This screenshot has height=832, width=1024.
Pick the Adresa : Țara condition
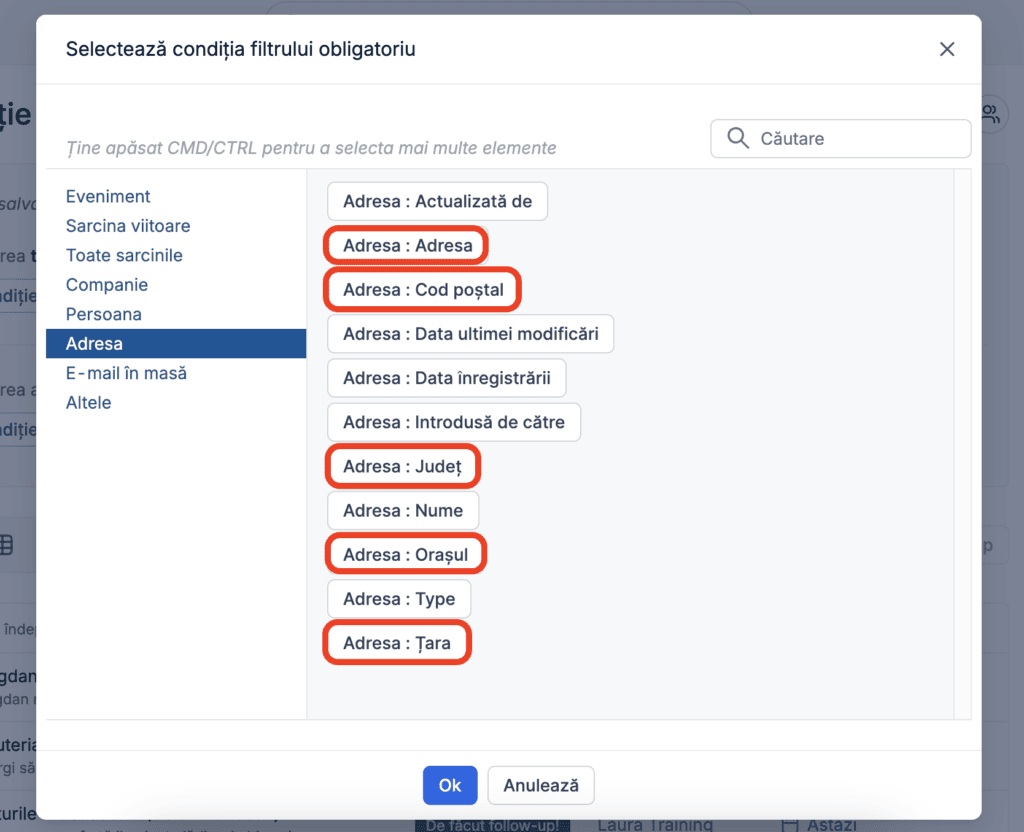397,643
